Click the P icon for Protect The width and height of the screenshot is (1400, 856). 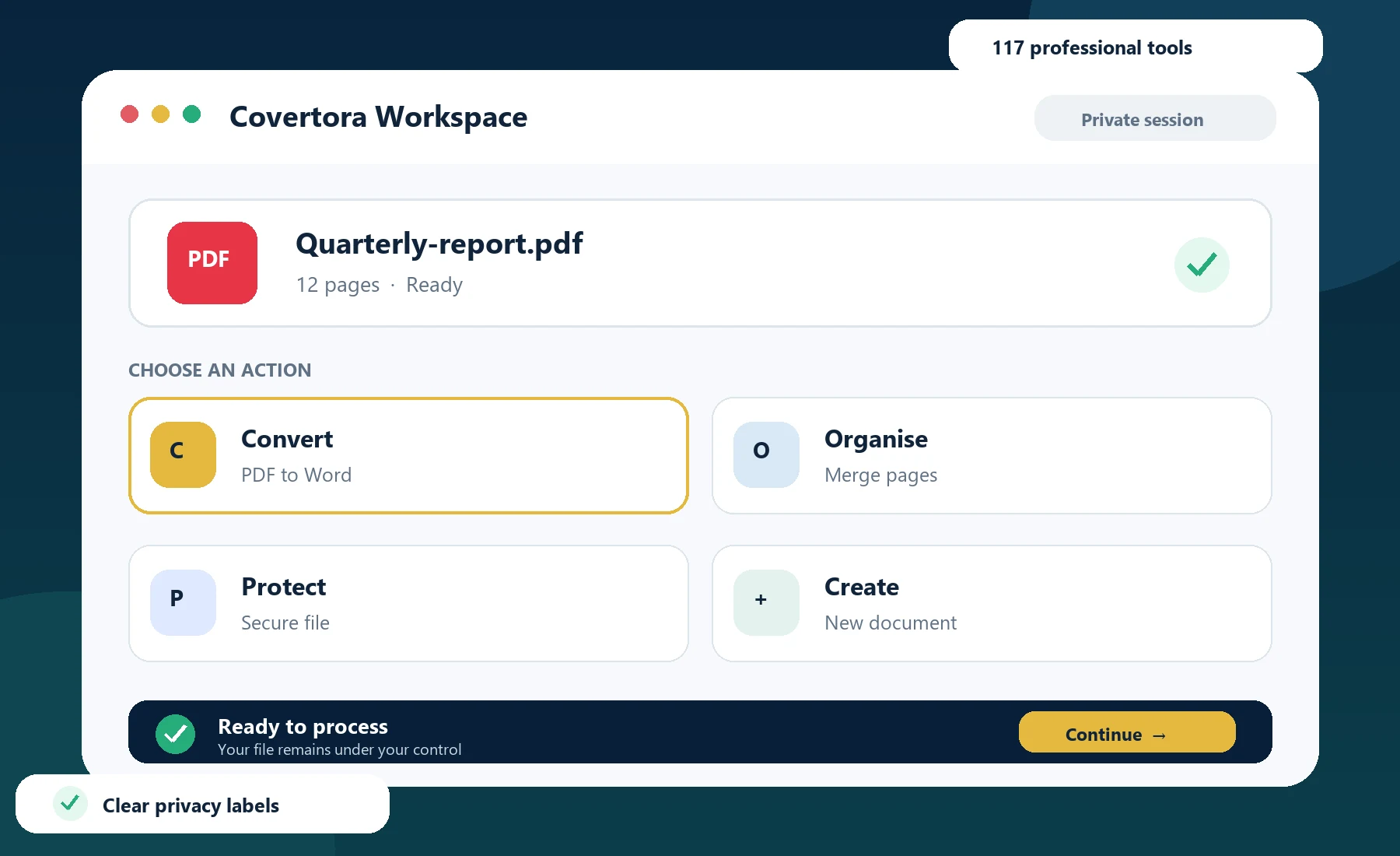(x=183, y=602)
